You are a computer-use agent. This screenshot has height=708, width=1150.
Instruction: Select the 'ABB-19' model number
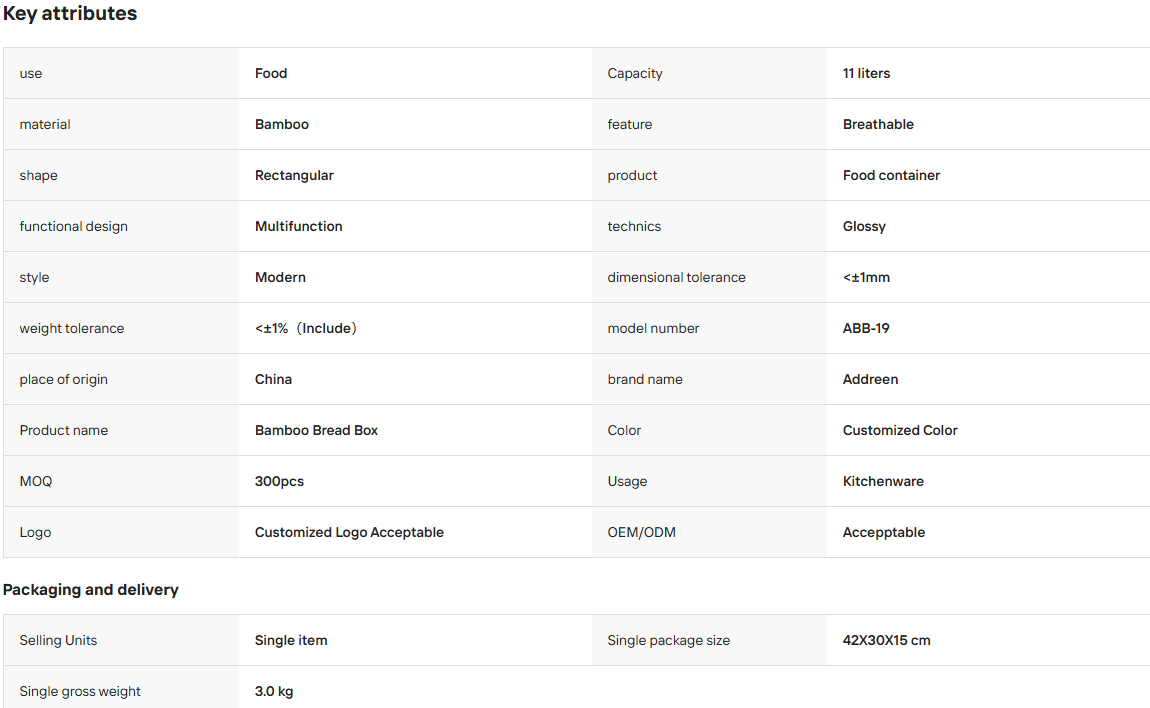point(866,329)
